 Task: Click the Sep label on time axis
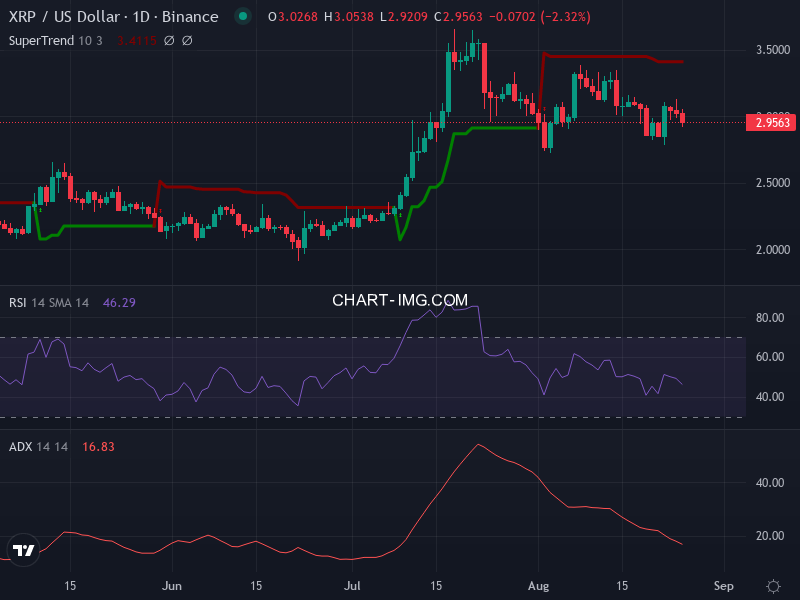(x=723, y=586)
